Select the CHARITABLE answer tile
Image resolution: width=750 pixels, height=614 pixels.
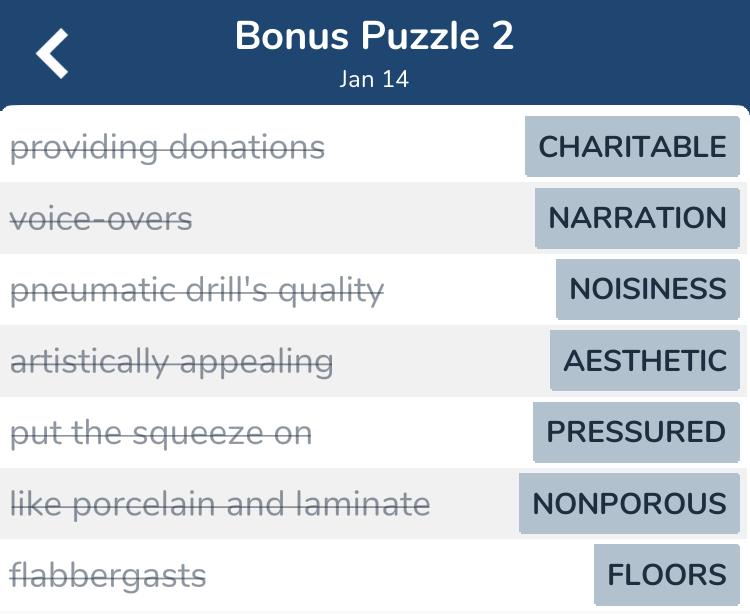click(632, 146)
